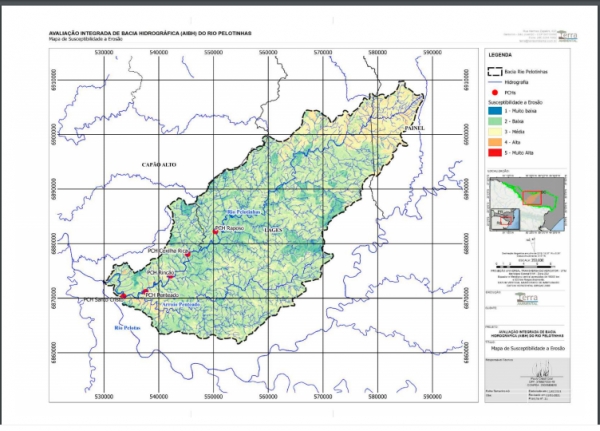
Task: Select the orange '4 - Alta' swatch
Action: click(x=496, y=143)
